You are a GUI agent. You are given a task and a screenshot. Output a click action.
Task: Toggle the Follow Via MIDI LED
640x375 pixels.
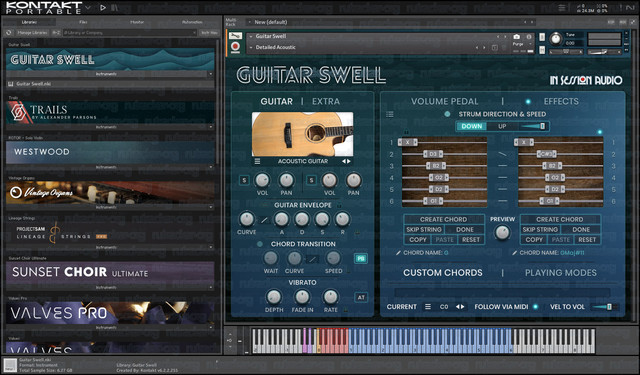(536, 306)
